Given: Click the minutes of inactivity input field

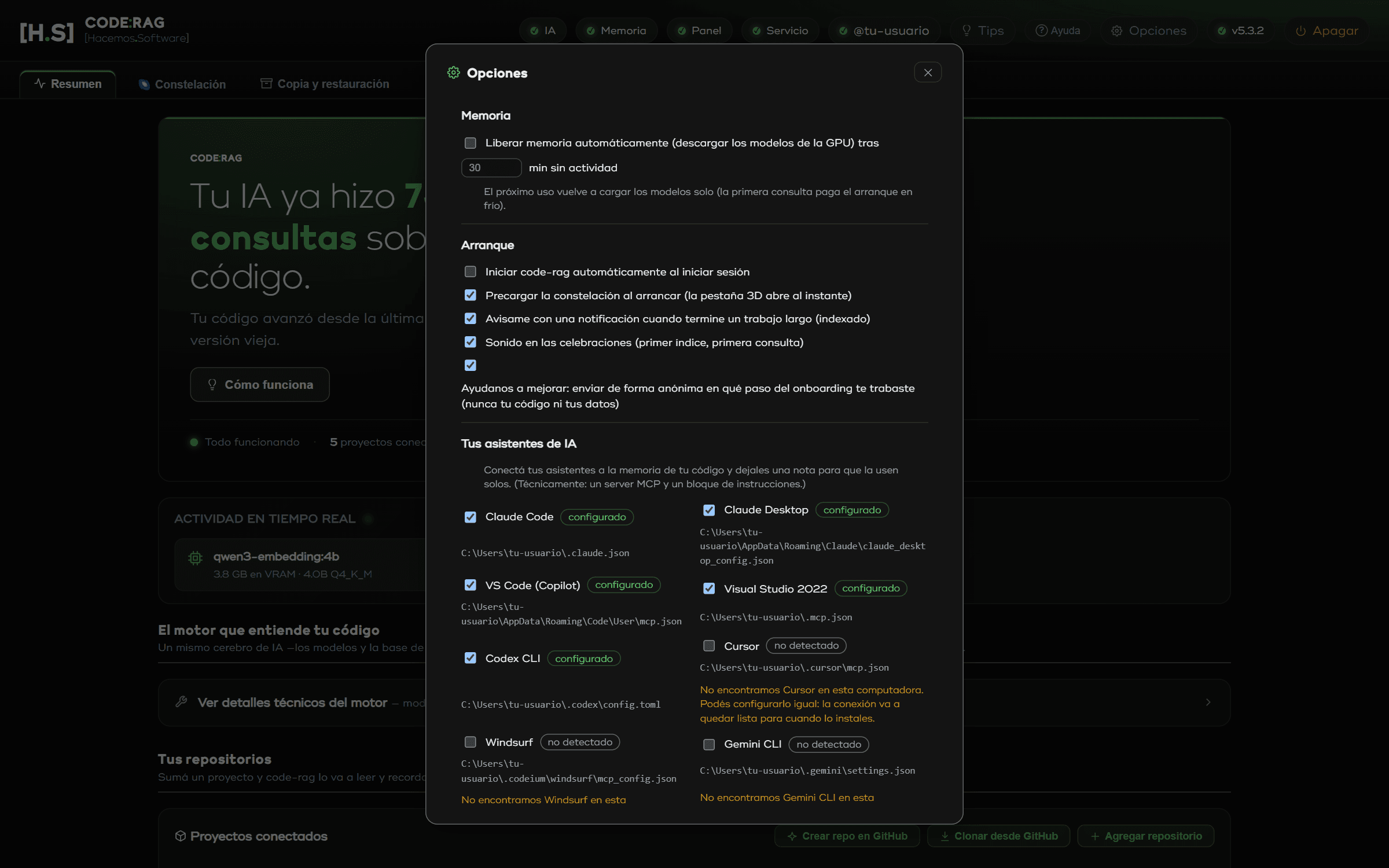Looking at the screenshot, I should click(x=491, y=168).
